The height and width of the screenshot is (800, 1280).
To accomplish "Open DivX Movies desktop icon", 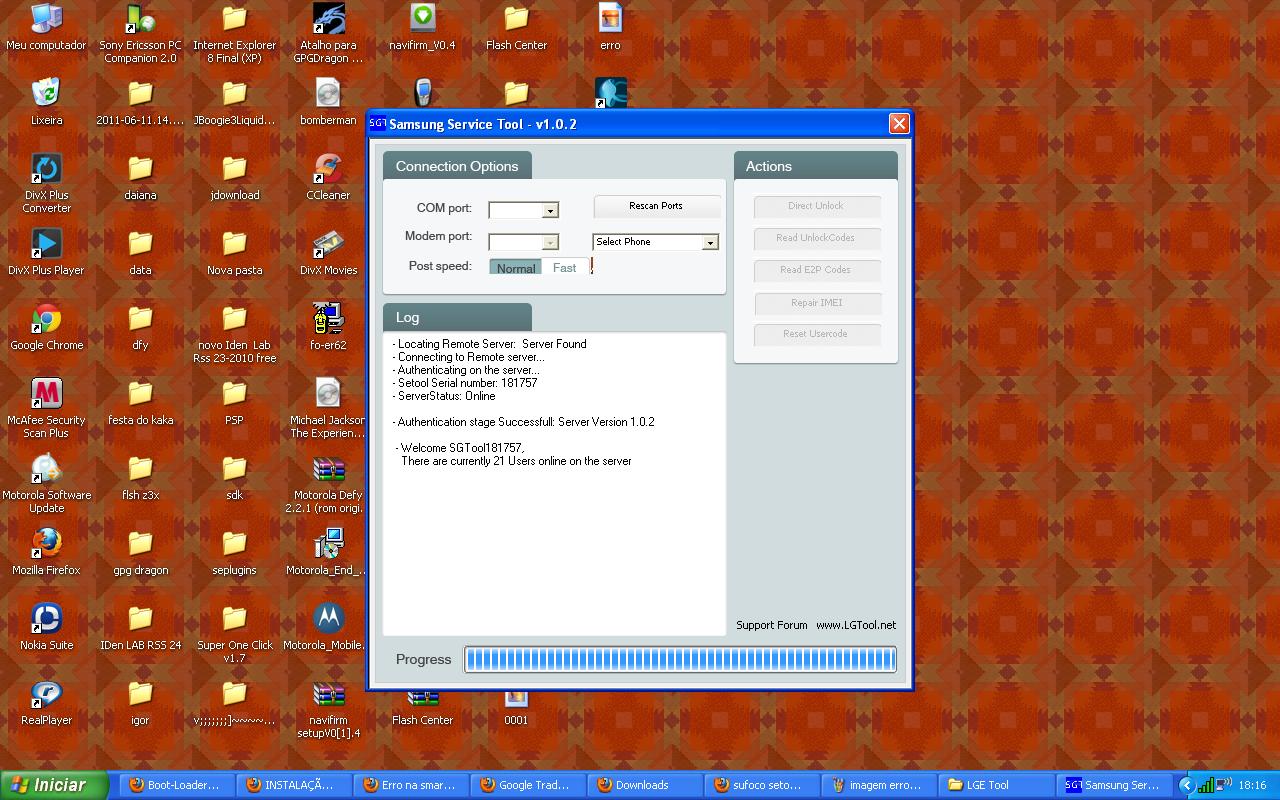I will click(328, 252).
